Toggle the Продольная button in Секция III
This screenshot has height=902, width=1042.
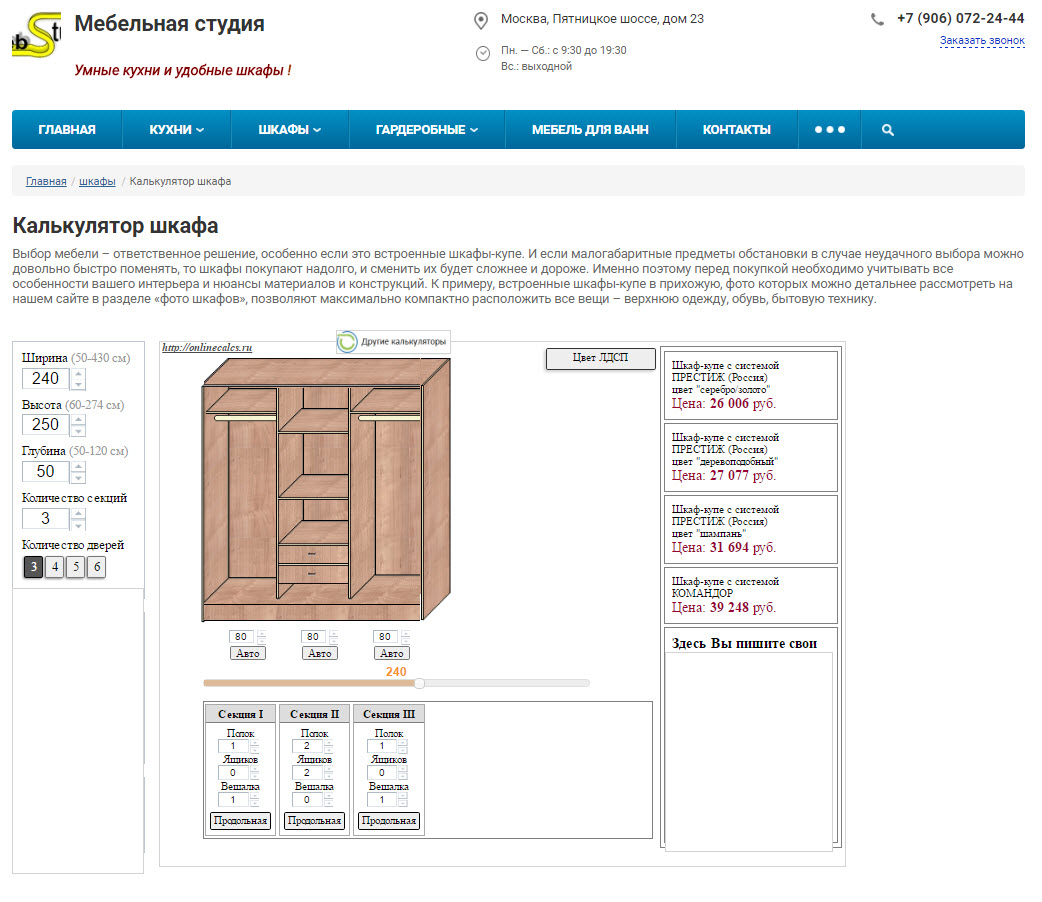[x=389, y=821]
